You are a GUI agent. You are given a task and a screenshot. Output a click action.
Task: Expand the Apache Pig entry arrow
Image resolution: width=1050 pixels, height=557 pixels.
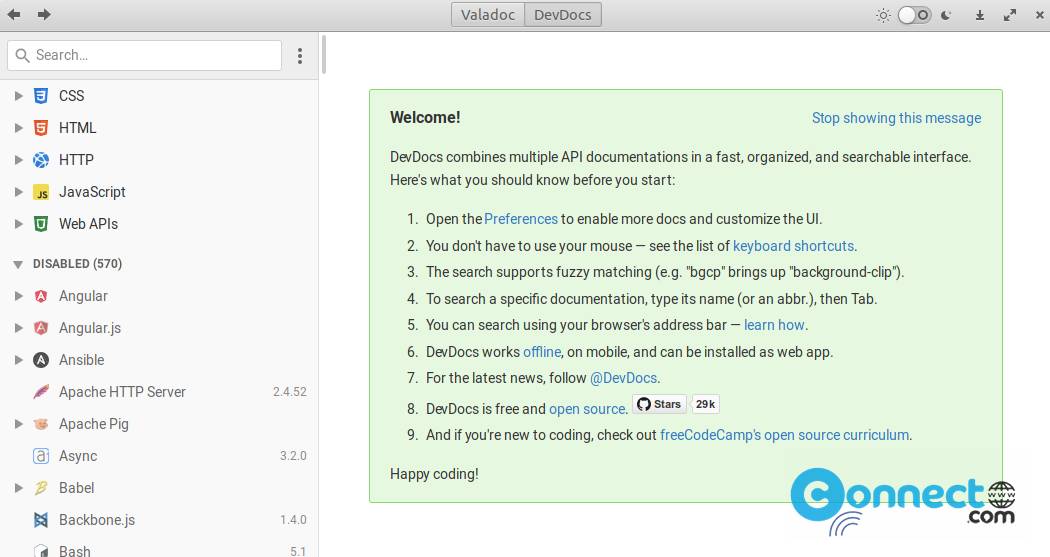19,424
